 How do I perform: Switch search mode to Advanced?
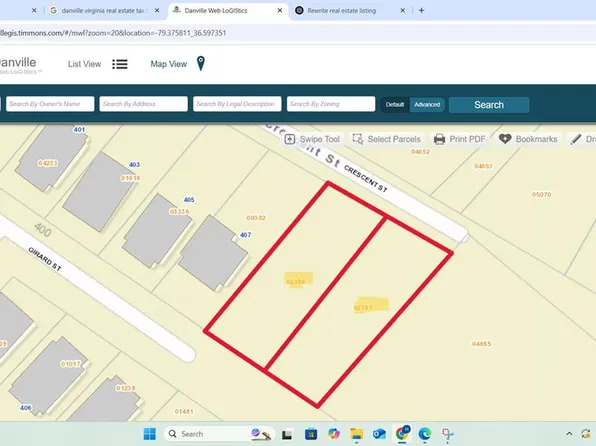coord(427,105)
